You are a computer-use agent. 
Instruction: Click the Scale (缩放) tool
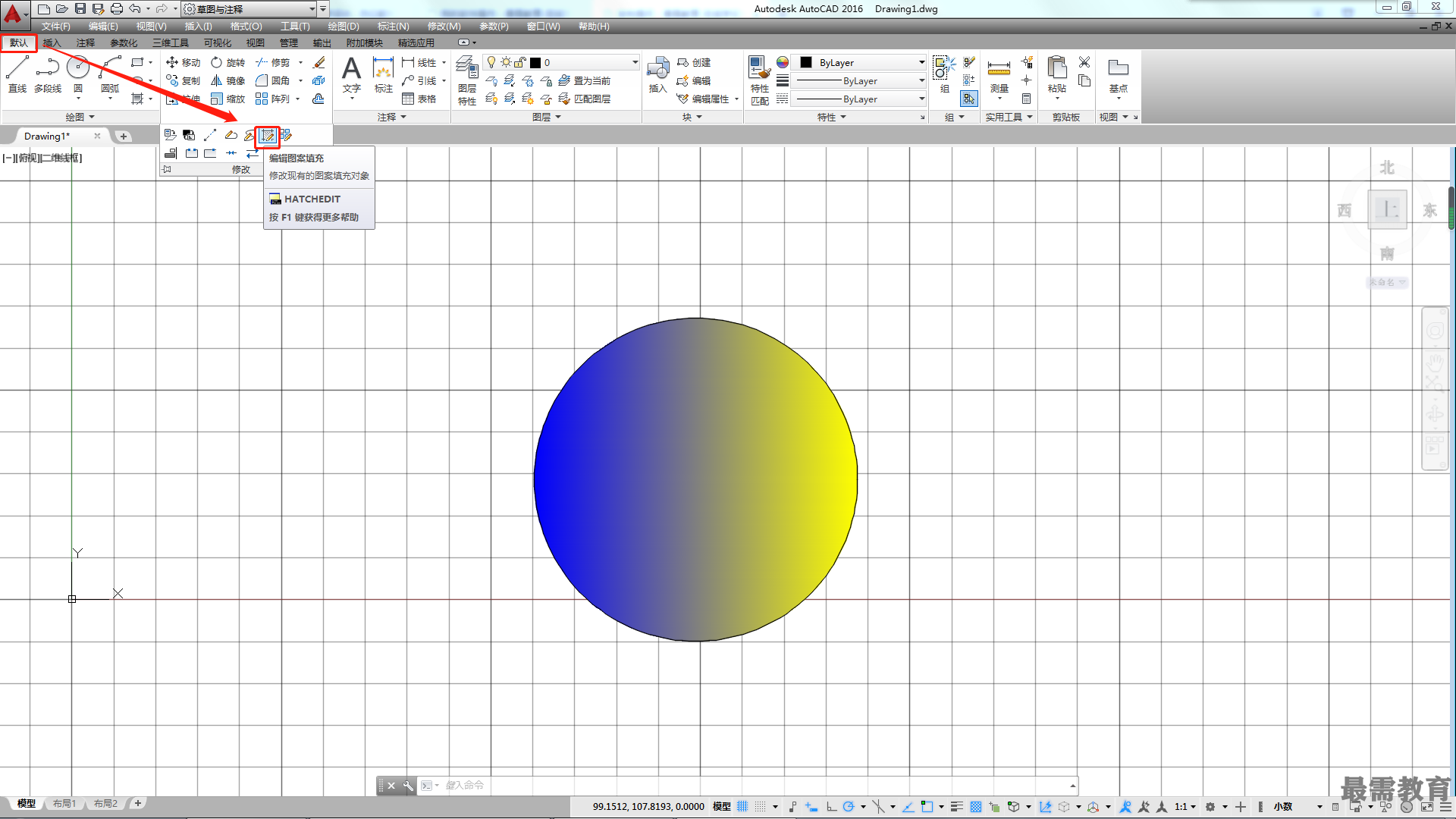[x=227, y=99]
